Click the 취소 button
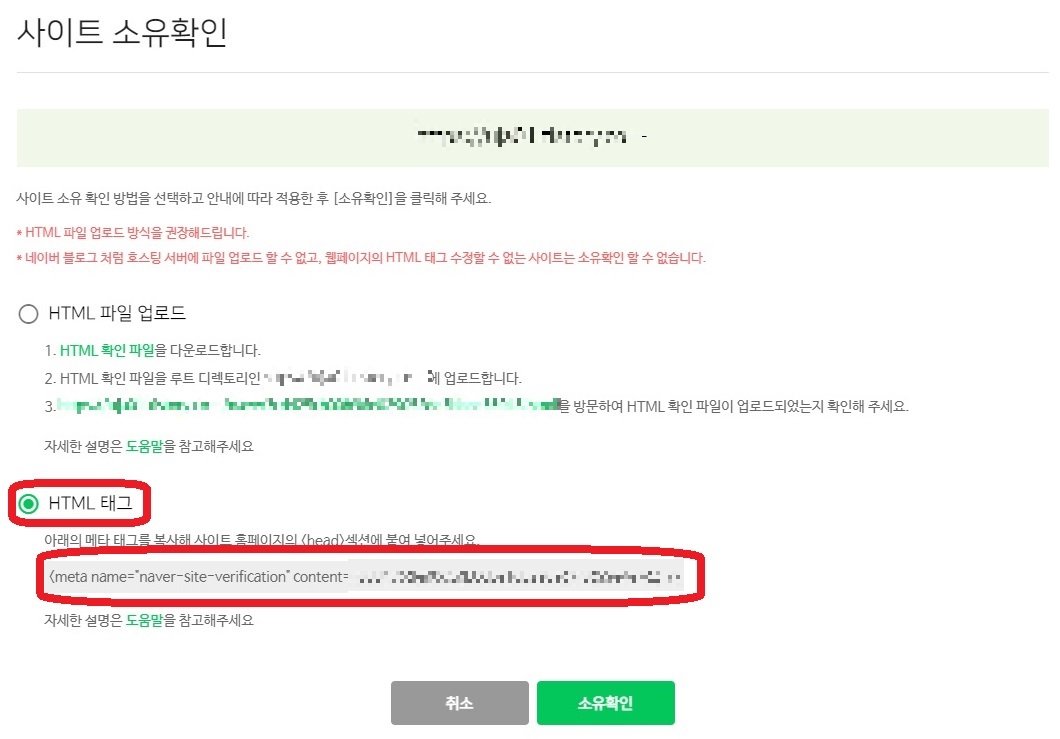This screenshot has width=1060, height=739. click(460, 703)
